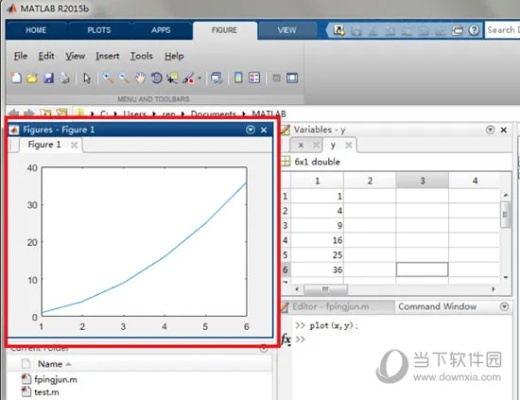Switch to the VIEW ribbon tab
The height and width of the screenshot is (400, 520).
(287, 30)
